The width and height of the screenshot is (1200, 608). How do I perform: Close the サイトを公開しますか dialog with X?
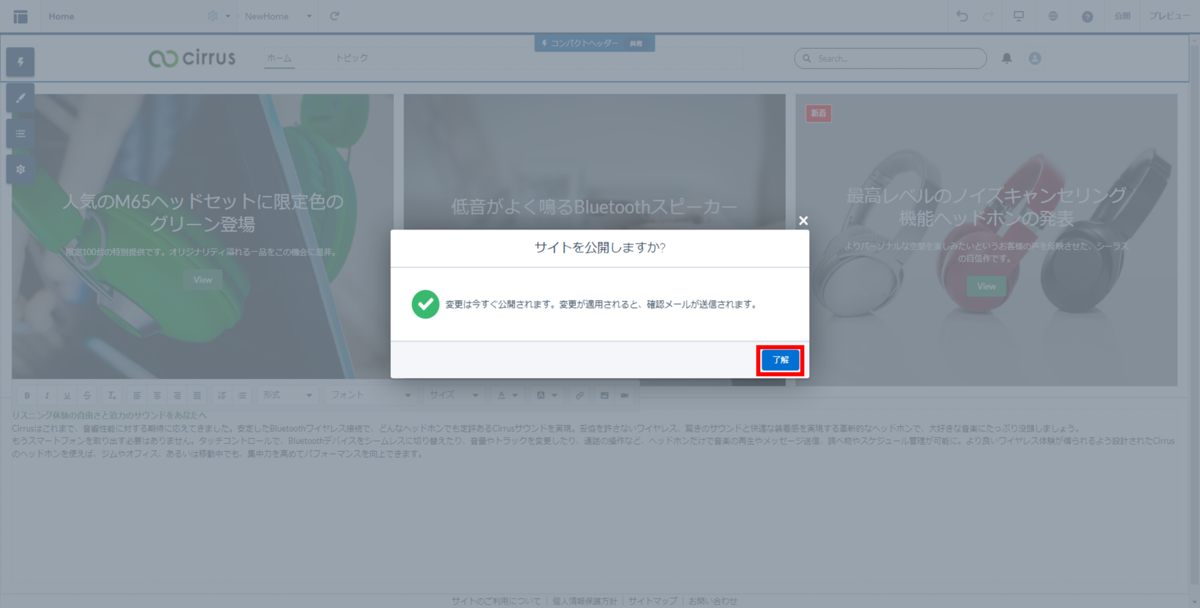pos(803,221)
